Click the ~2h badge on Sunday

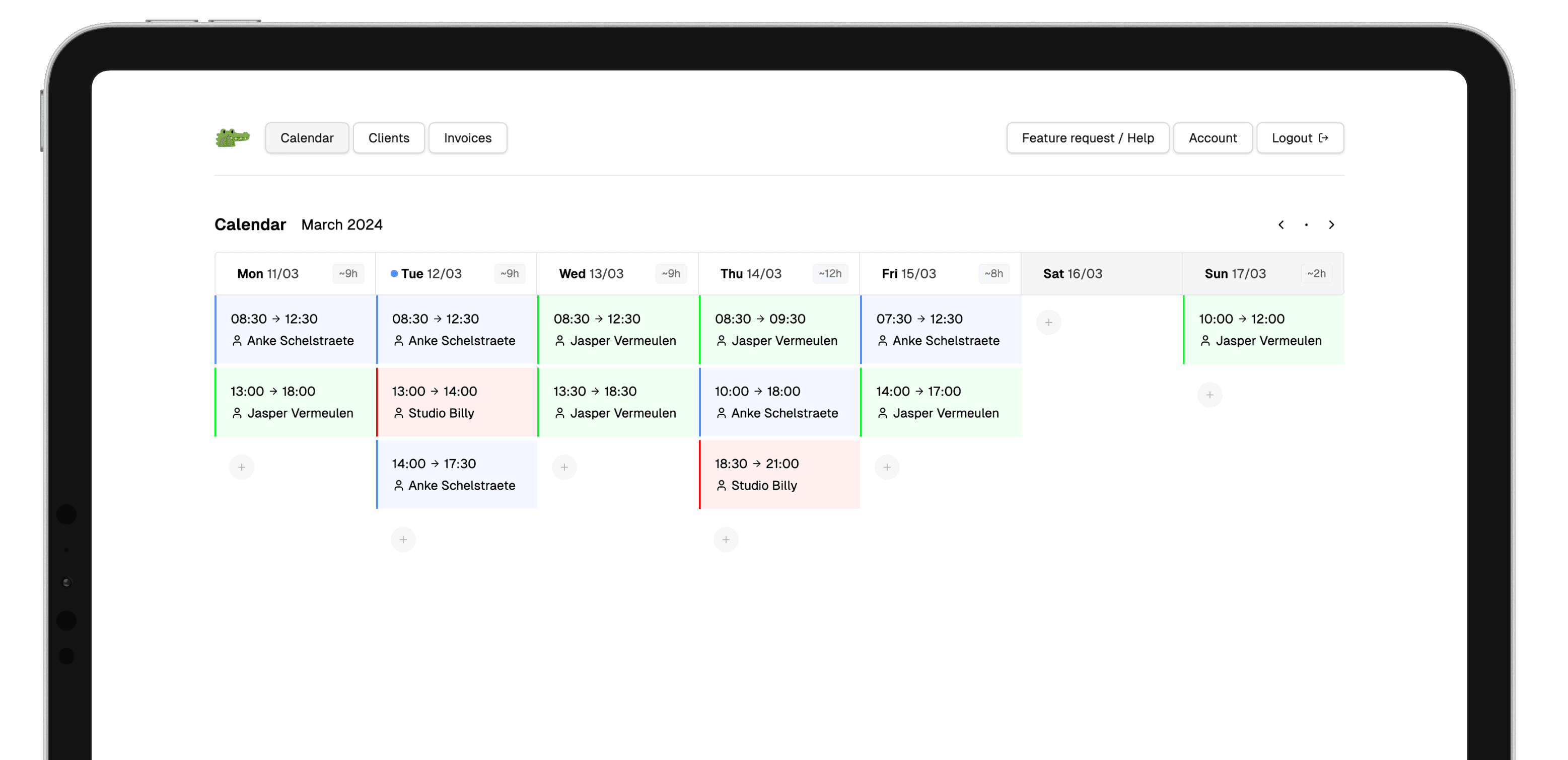[1316, 274]
